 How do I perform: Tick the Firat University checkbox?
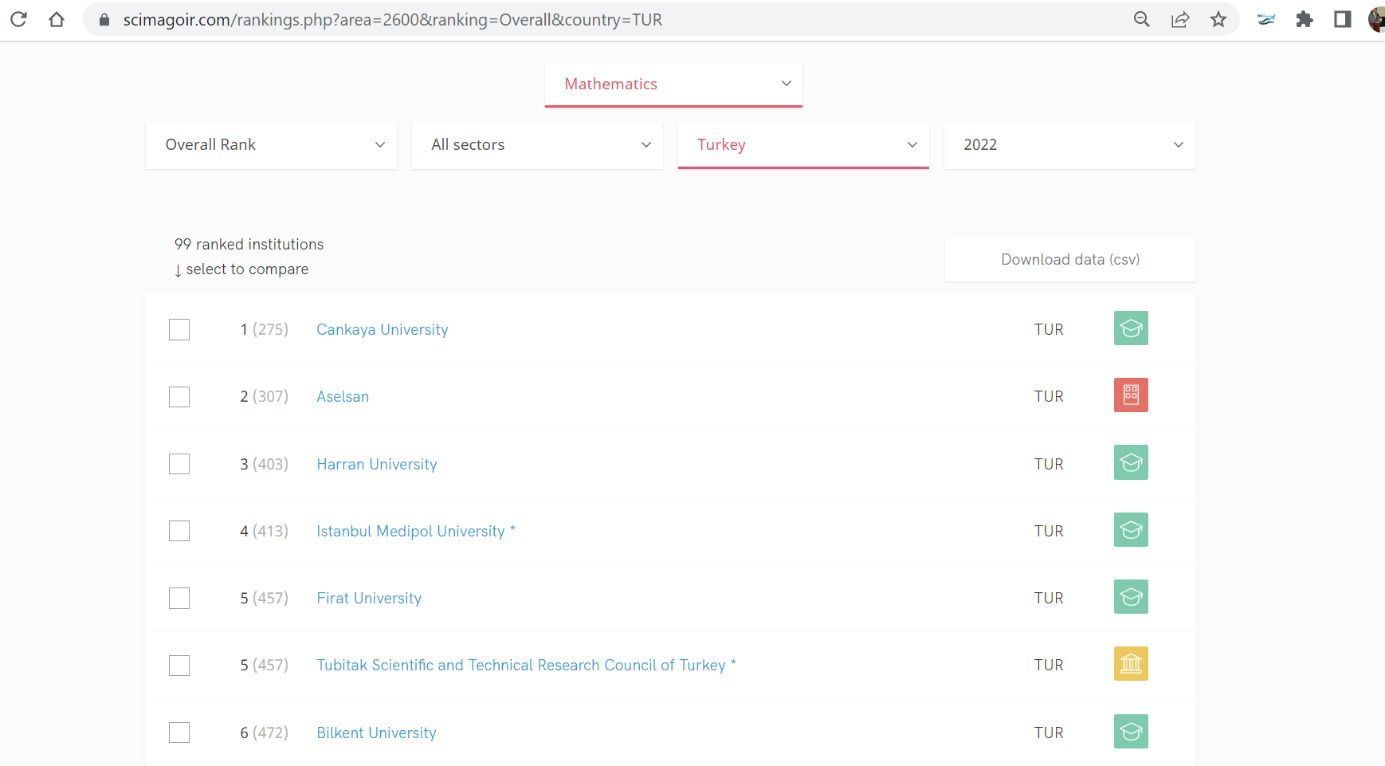179,597
